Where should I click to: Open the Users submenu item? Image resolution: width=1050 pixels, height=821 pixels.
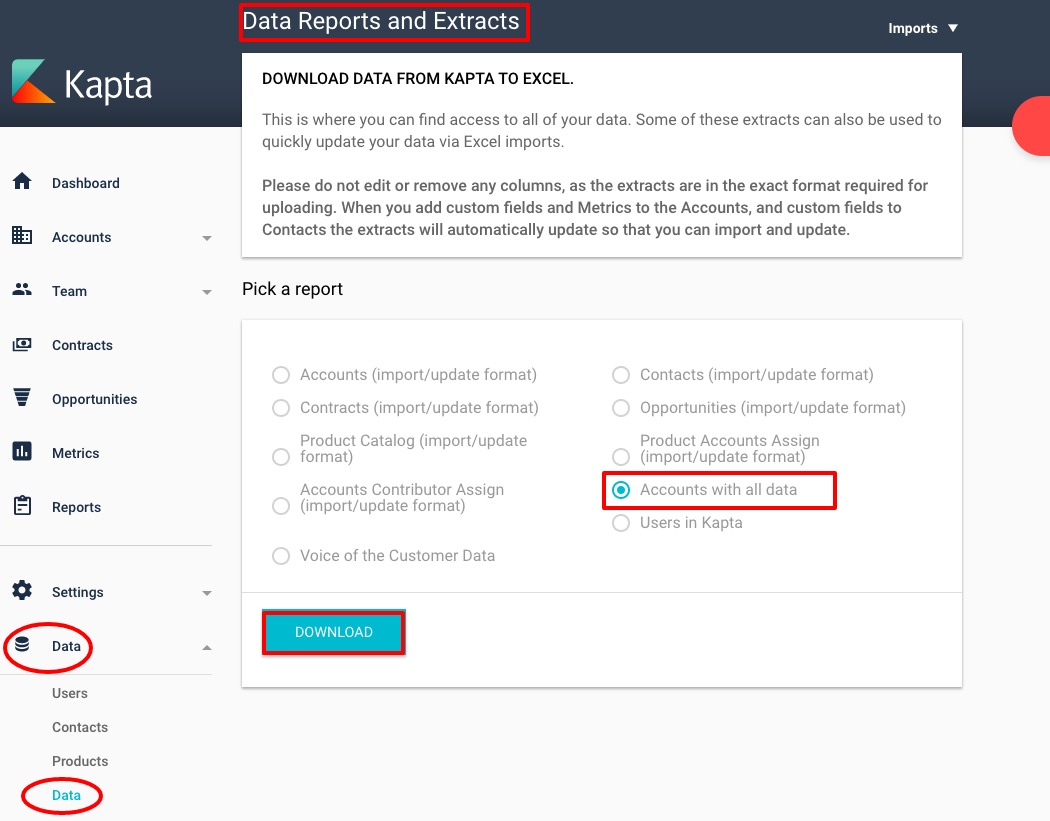[70, 693]
